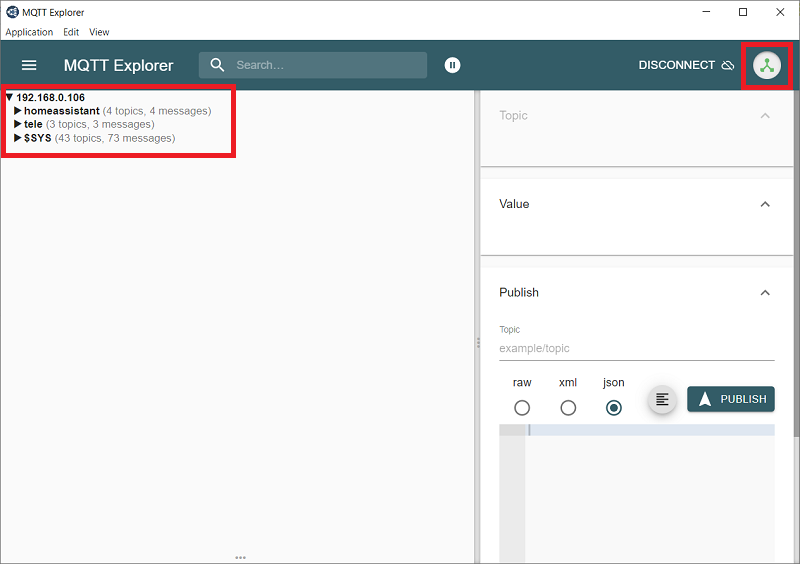Collapse the Topic panel chevron
Image resolution: width=800 pixels, height=564 pixels.
[x=765, y=116]
